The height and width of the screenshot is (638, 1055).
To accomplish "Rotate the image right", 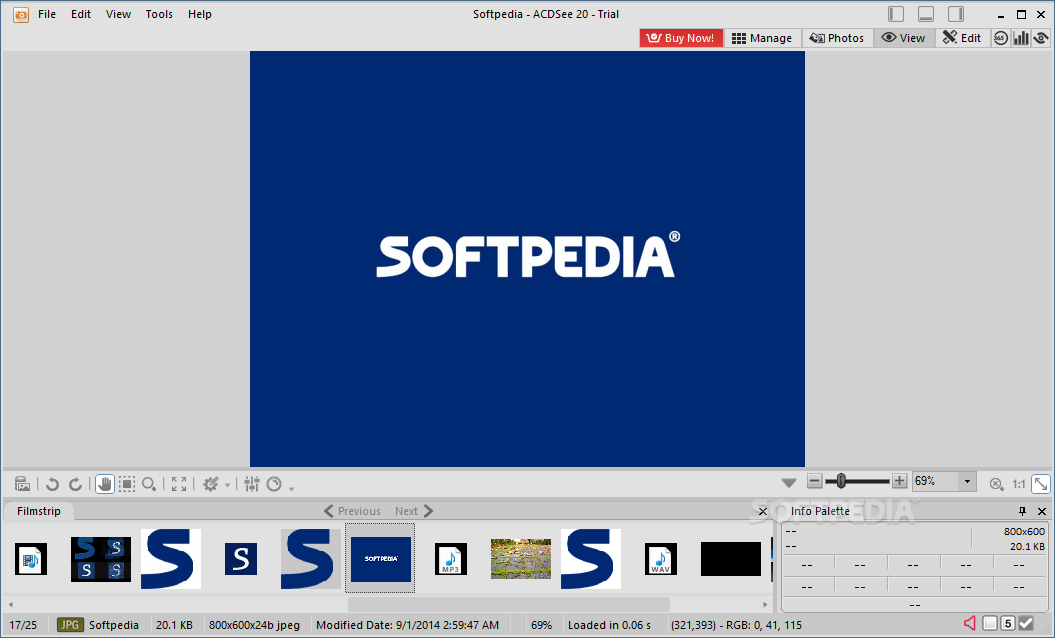I will point(75,483).
